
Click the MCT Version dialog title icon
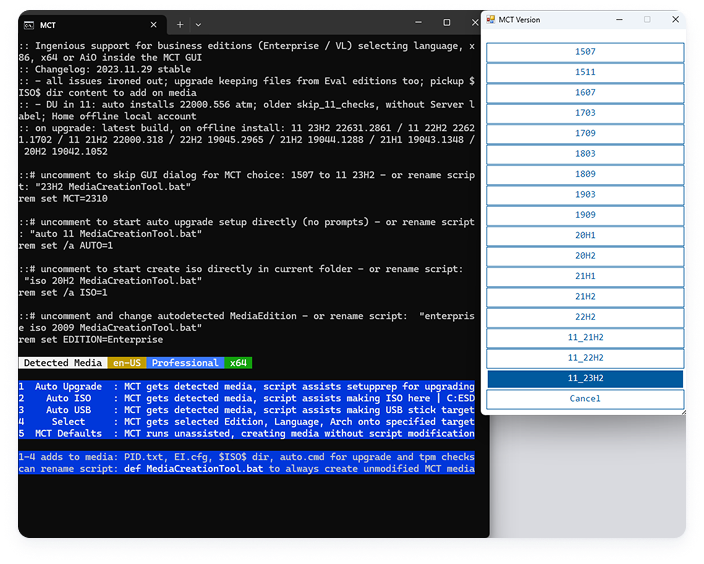pos(491,19)
